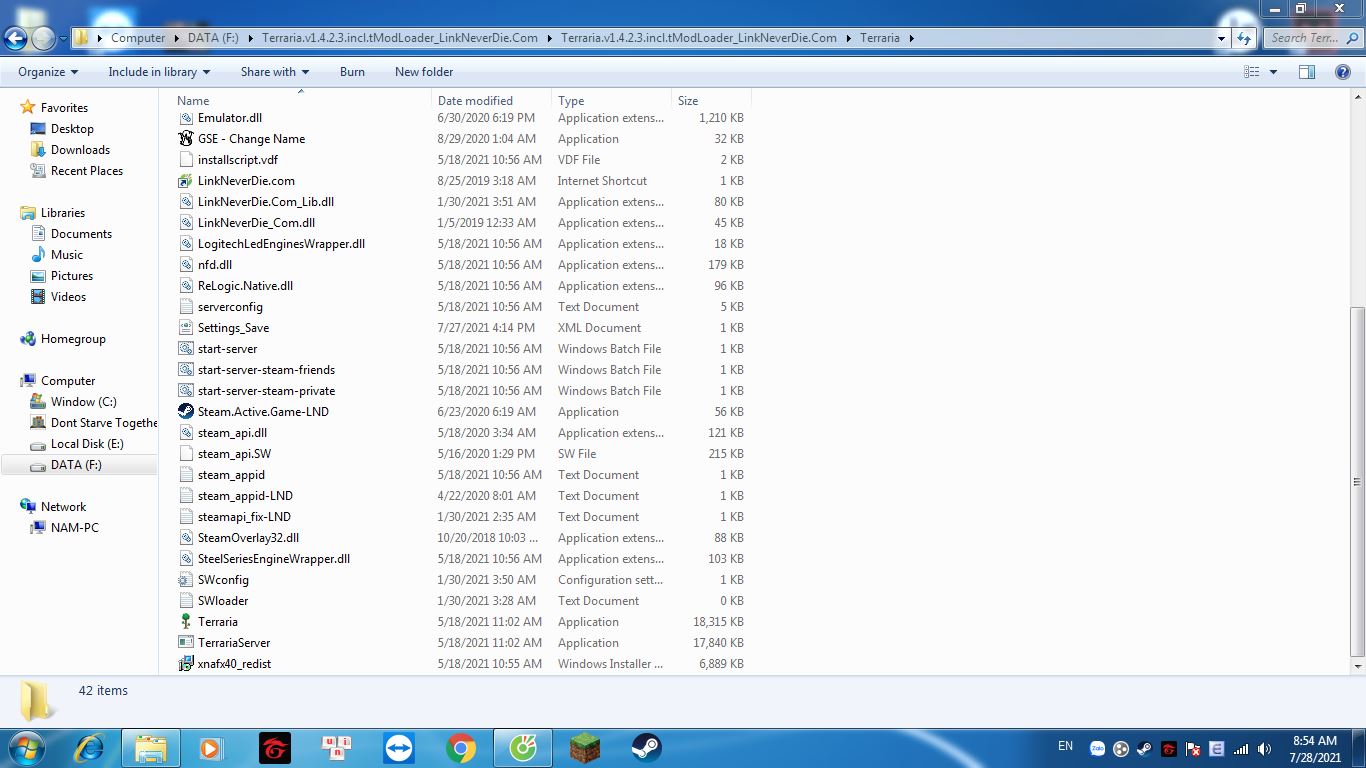The width and height of the screenshot is (1366, 768).
Task: Open the Share with dropdown
Action: [274, 72]
